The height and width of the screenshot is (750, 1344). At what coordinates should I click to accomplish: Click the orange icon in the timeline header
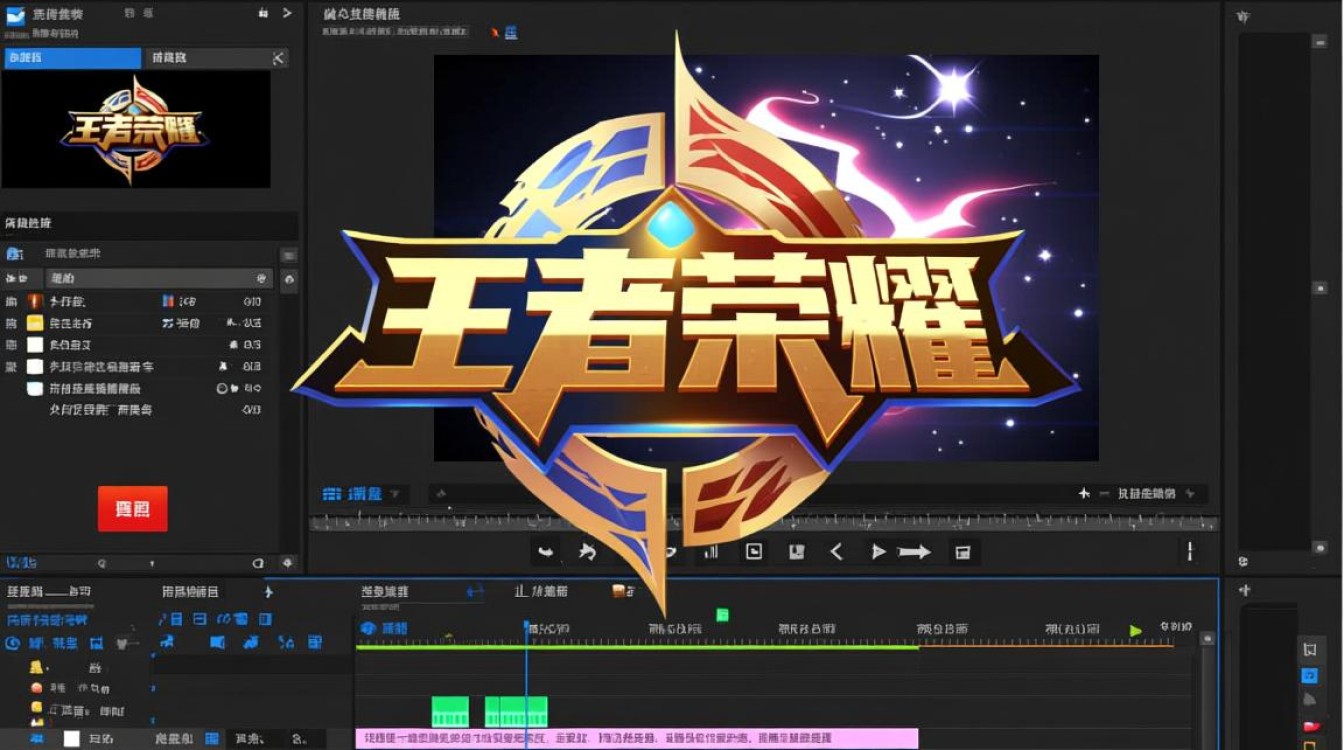(x=618, y=591)
